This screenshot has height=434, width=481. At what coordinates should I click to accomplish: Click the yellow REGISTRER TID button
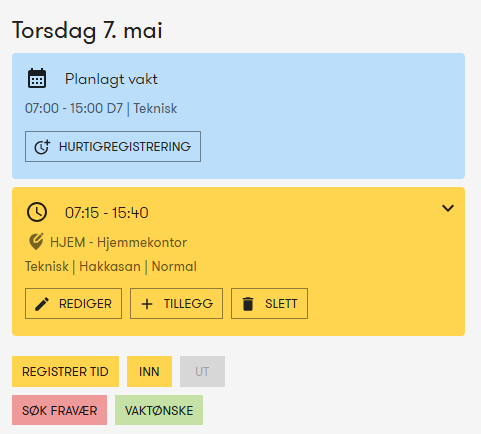pos(65,371)
